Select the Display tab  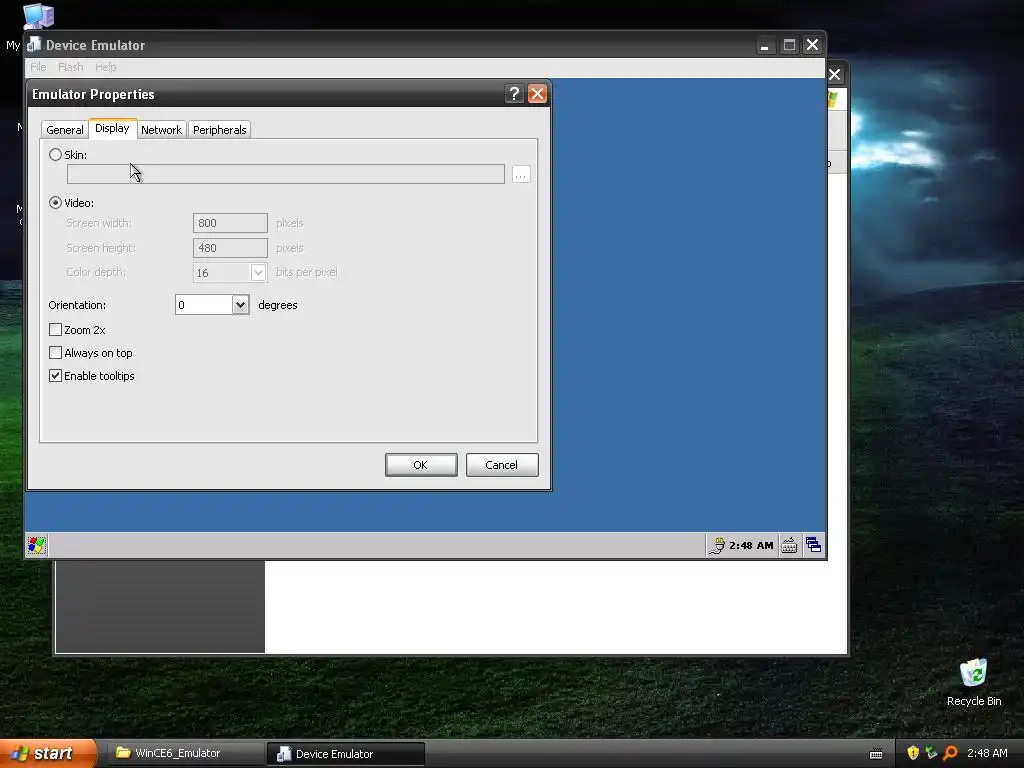point(112,129)
